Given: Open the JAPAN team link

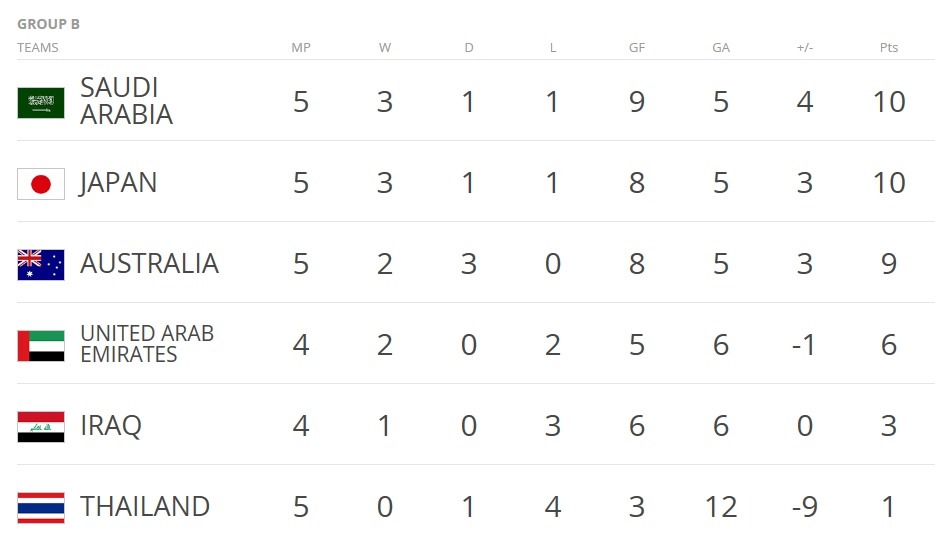Looking at the screenshot, I should (x=118, y=182).
